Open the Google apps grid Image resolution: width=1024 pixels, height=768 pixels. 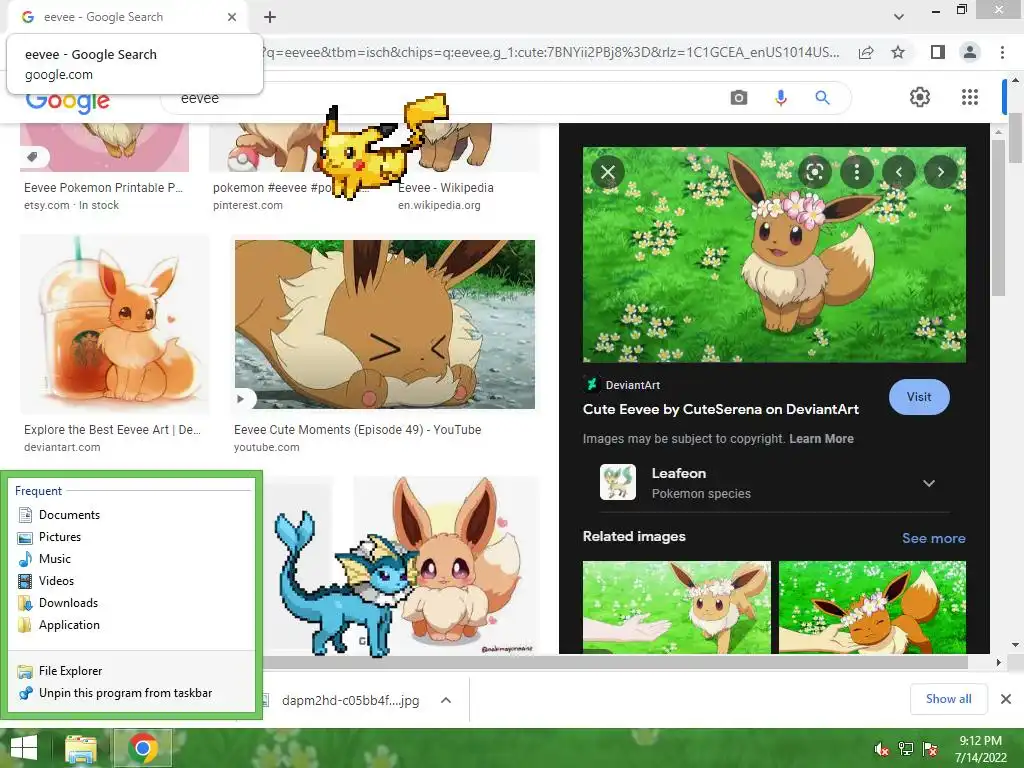click(x=970, y=97)
